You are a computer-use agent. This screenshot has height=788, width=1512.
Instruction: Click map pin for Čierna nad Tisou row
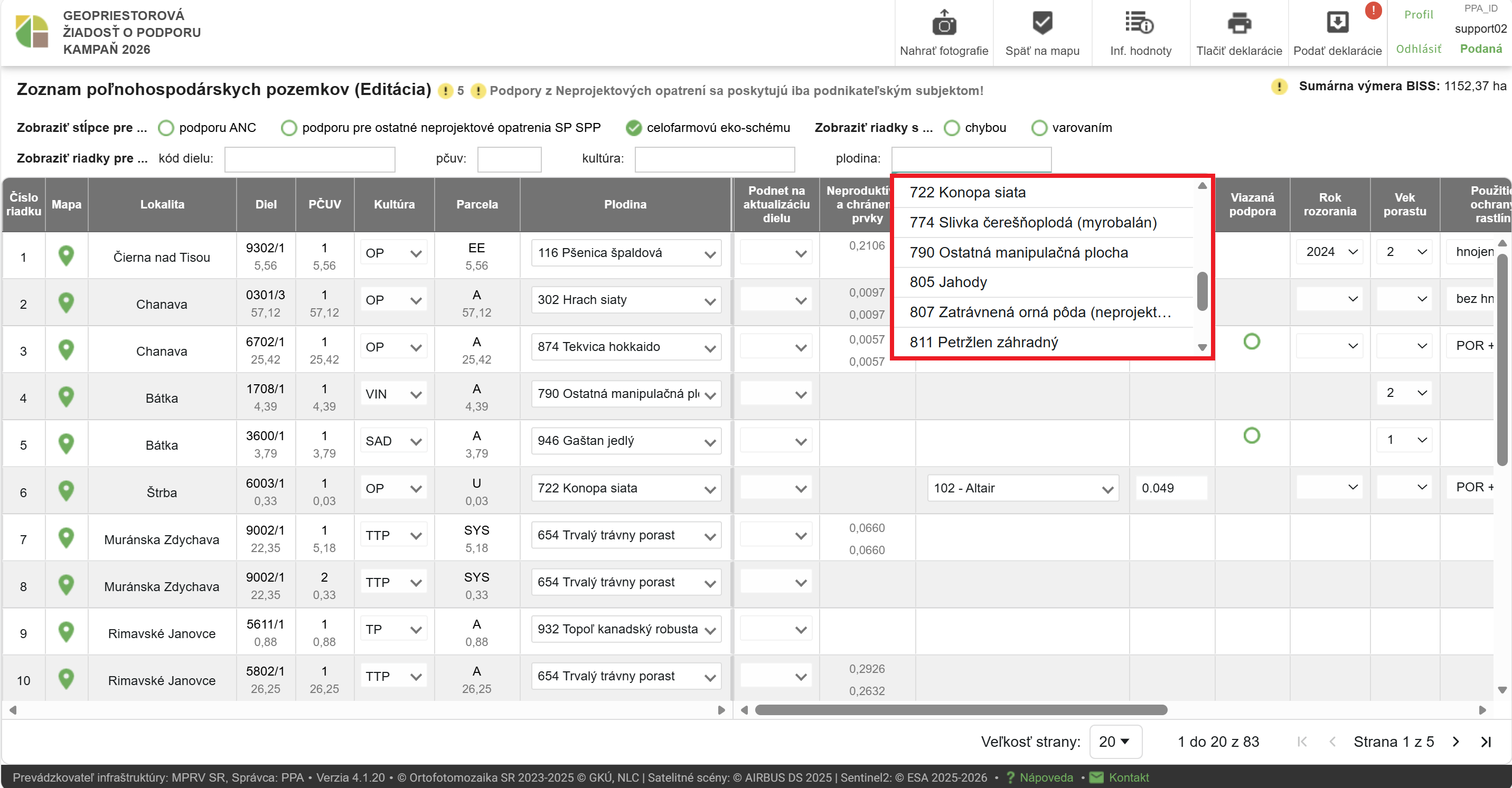click(x=67, y=256)
